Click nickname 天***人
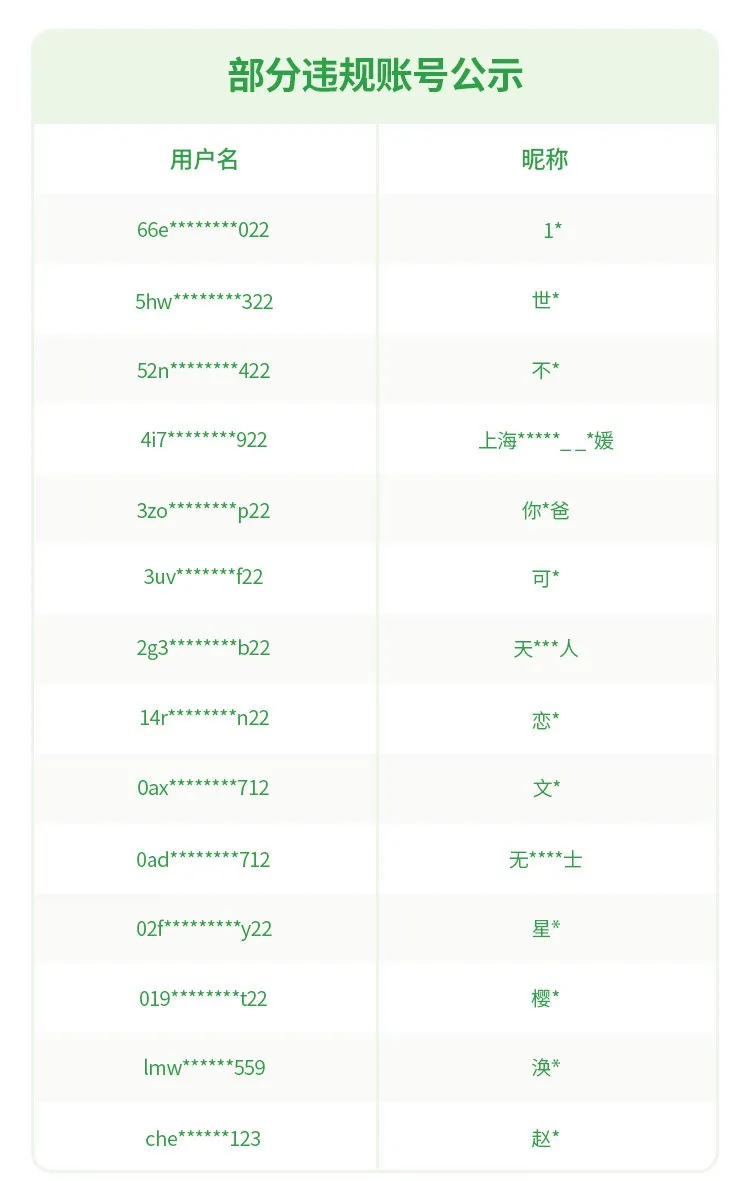The image size is (750, 1181). (546, 648)
